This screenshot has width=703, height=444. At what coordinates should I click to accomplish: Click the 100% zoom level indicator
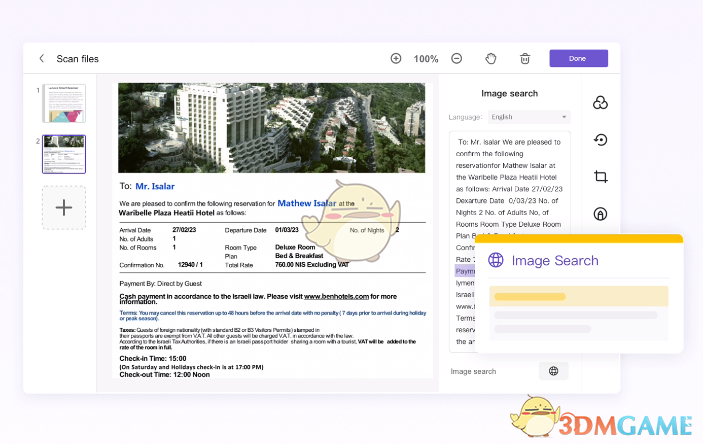(426, 59)
